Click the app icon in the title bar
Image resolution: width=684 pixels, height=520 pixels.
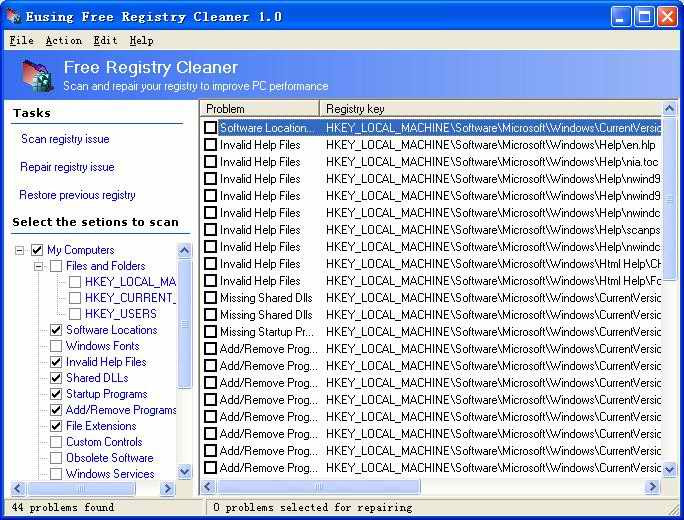coord(13,16)
